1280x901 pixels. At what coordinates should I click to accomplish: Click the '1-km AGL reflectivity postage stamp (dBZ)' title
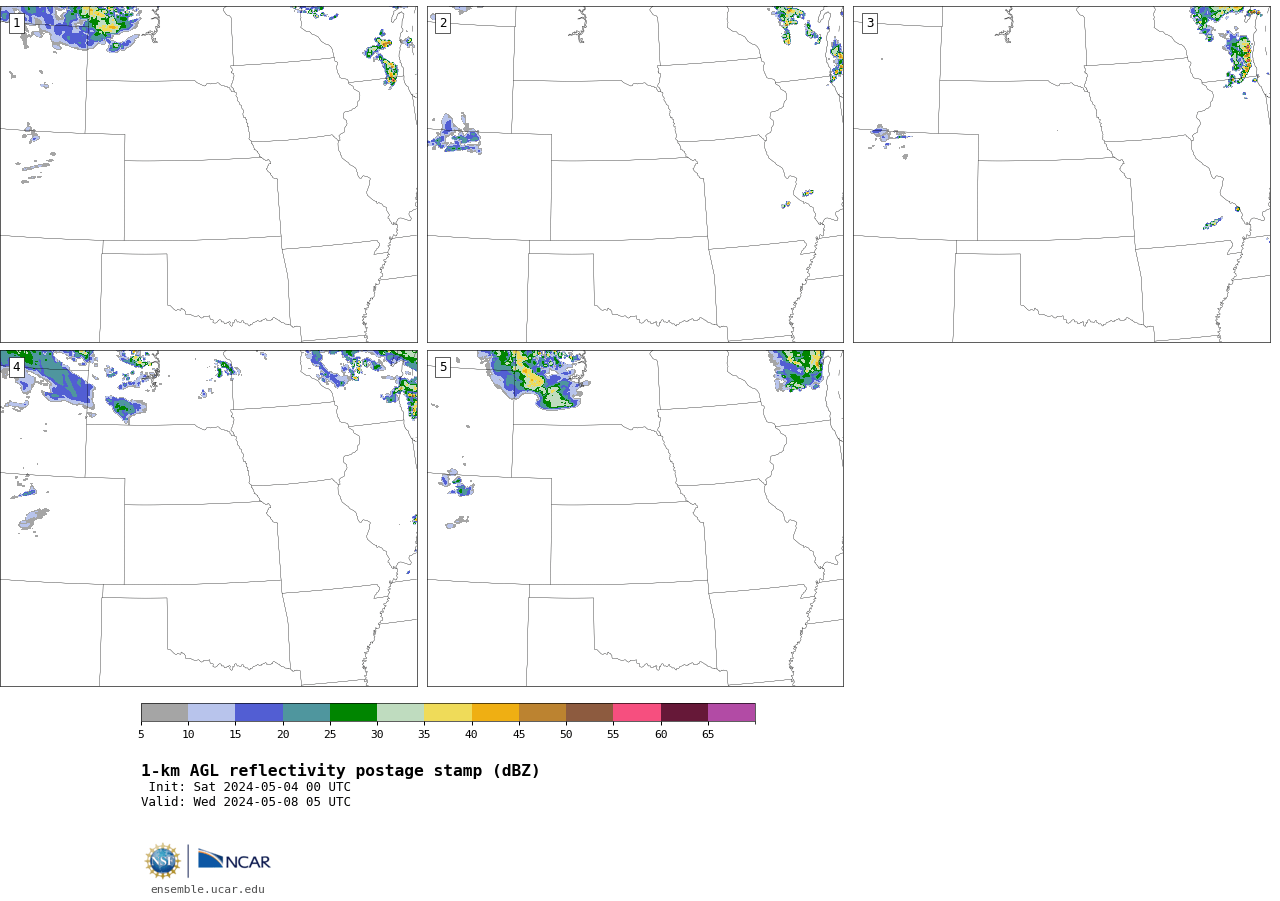click(x=340, y=771)
